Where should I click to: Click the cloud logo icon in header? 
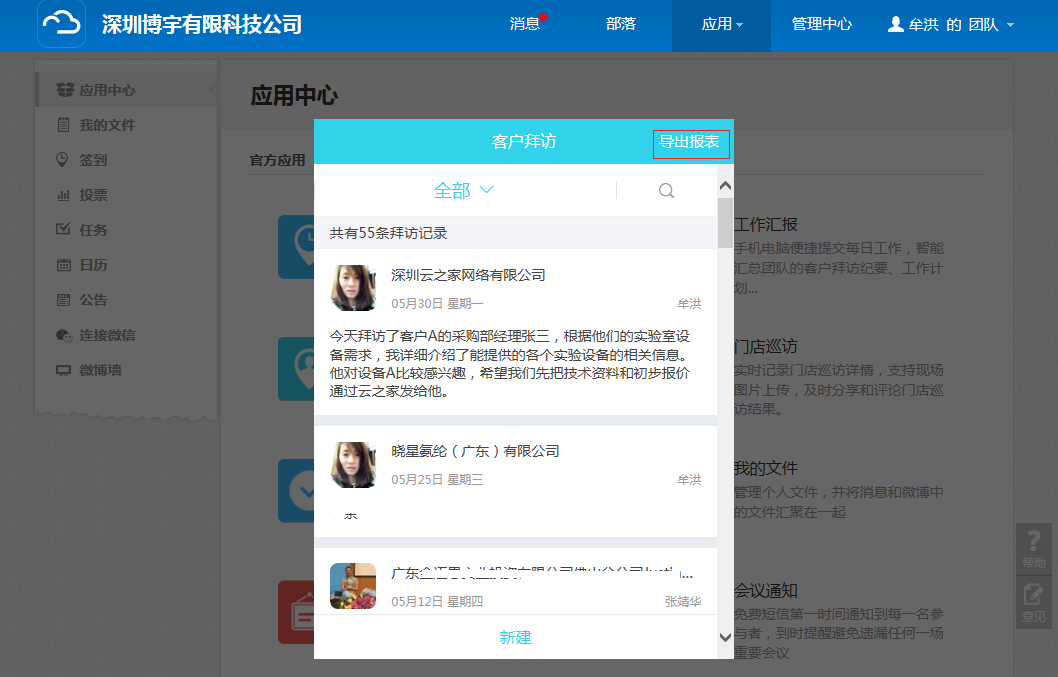click(x=62, y=24)
